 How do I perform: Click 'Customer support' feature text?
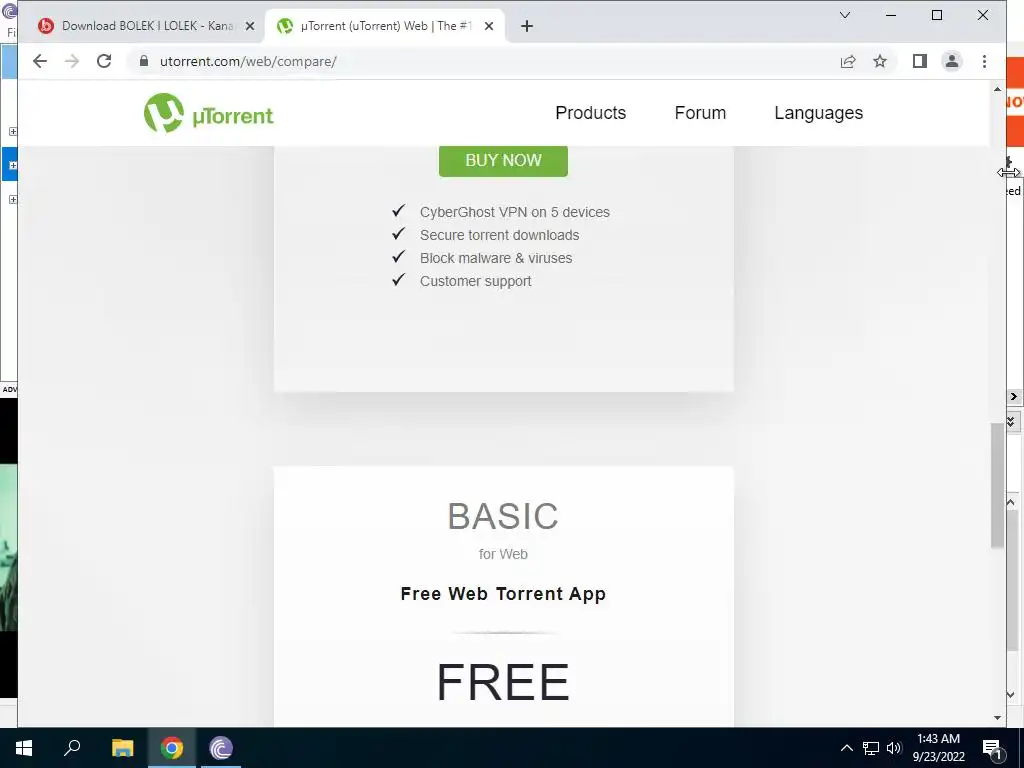pos(475,281)
